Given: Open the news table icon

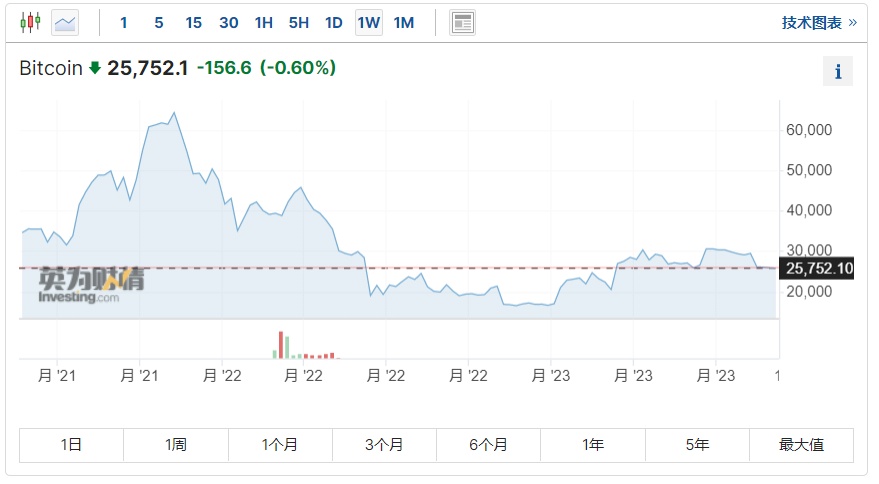Looking at the screenshot, I should coord(462,22).
